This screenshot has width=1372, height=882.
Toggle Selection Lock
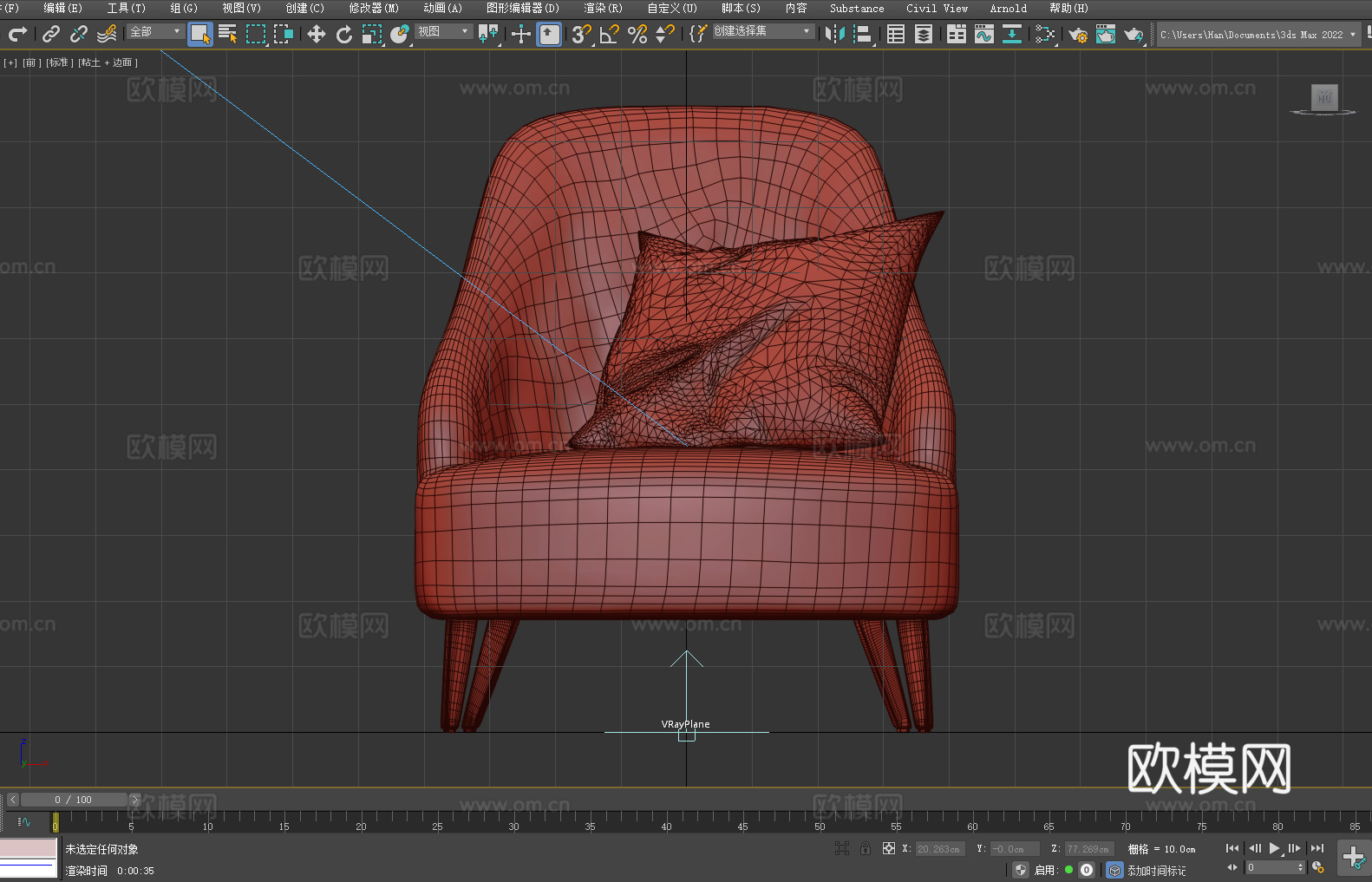coord(866,848)
